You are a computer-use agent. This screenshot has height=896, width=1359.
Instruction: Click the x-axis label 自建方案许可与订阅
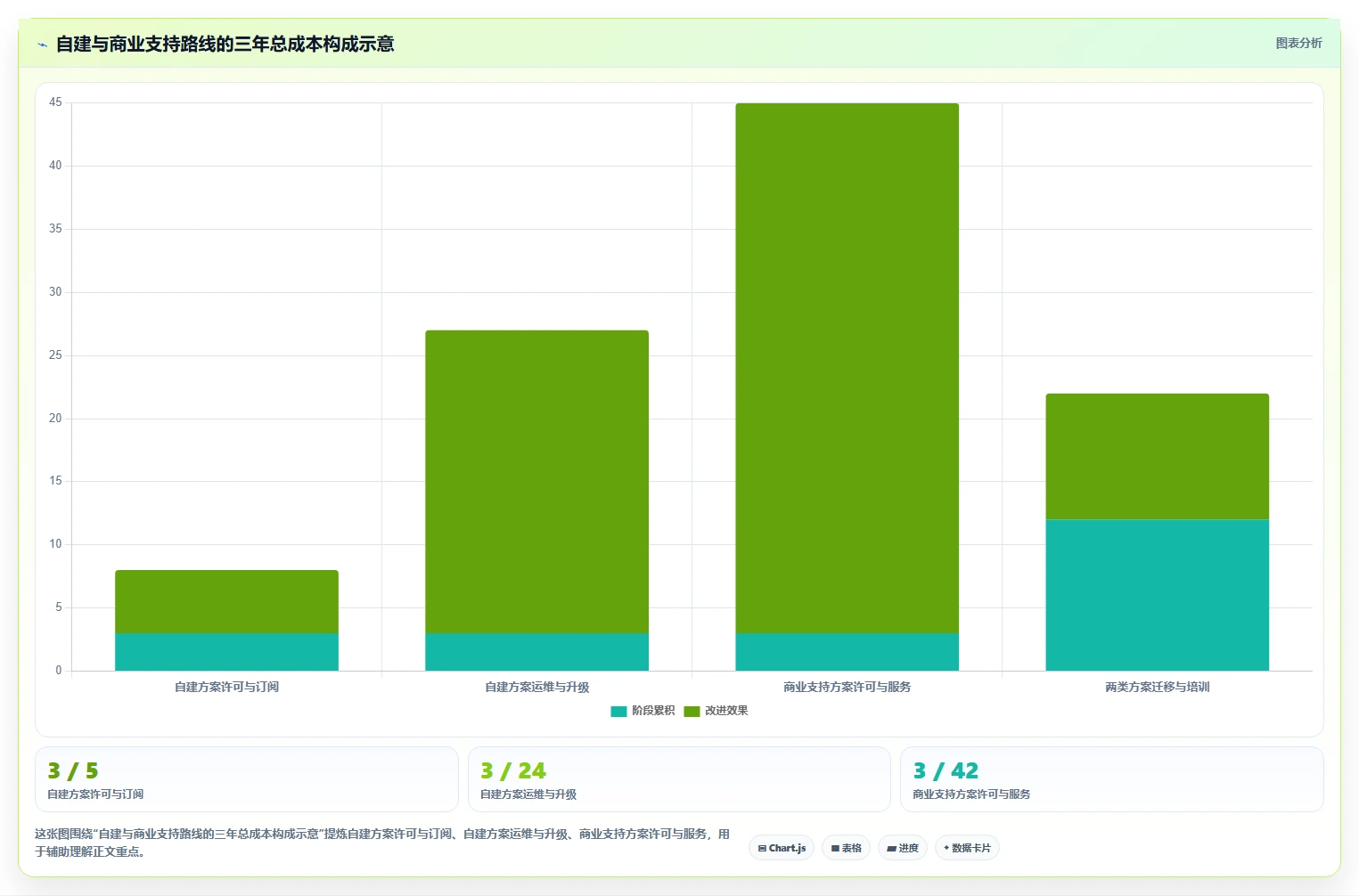pyautogui.click(x=226, y=687)
